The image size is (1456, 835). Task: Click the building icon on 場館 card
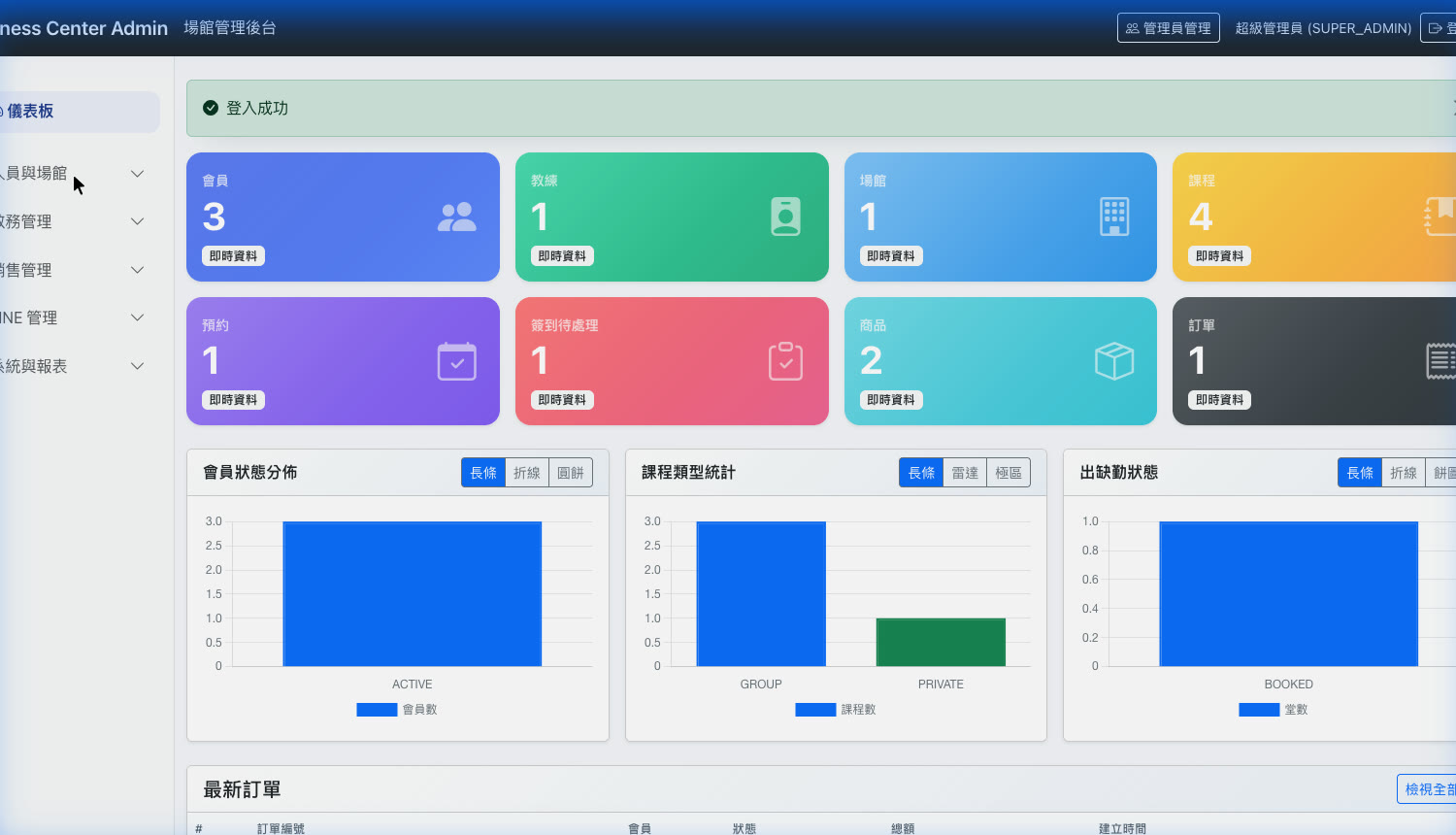coord(1114,217)
